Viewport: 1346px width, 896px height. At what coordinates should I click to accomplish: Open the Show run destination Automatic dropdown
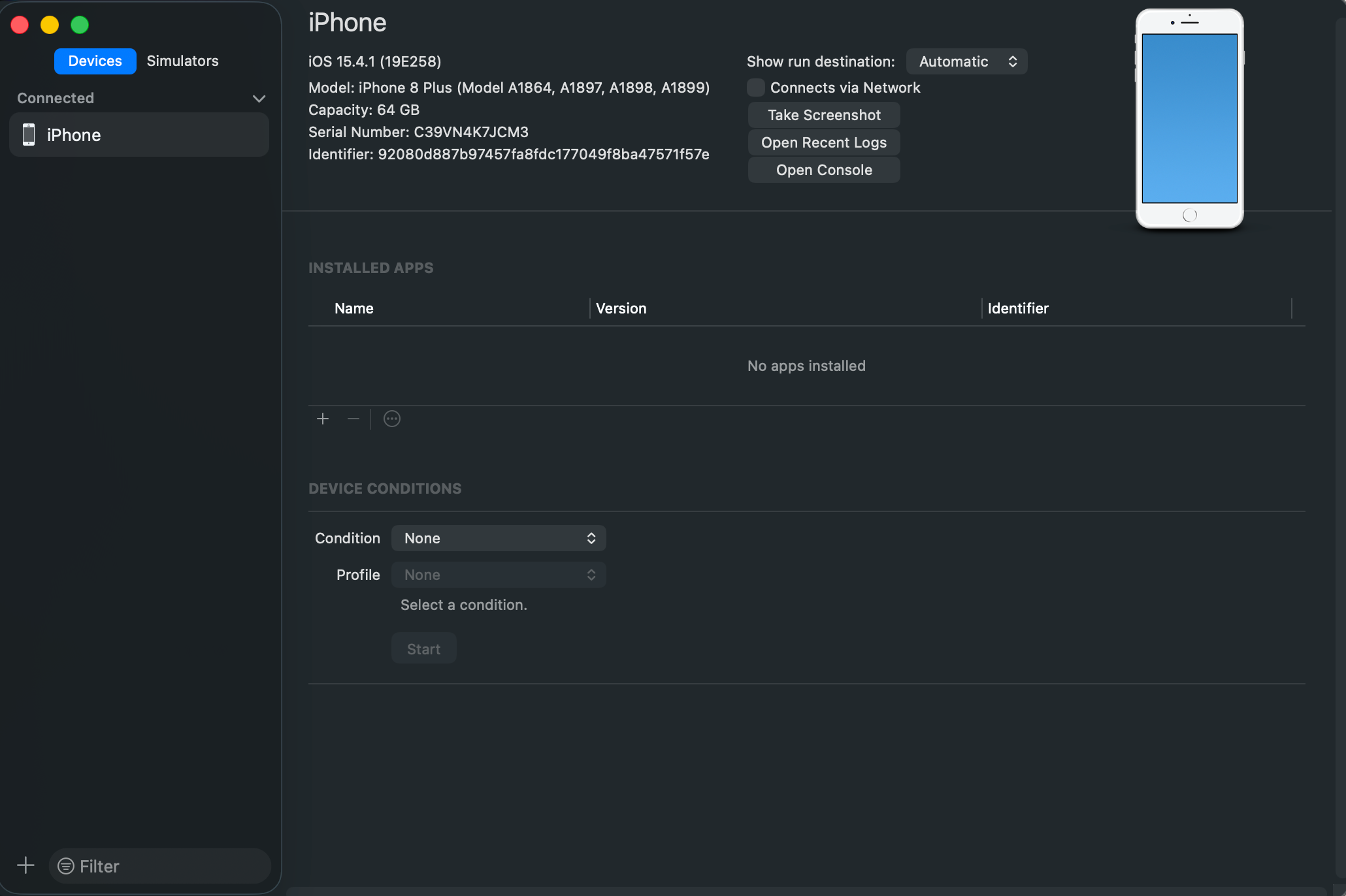966,61
